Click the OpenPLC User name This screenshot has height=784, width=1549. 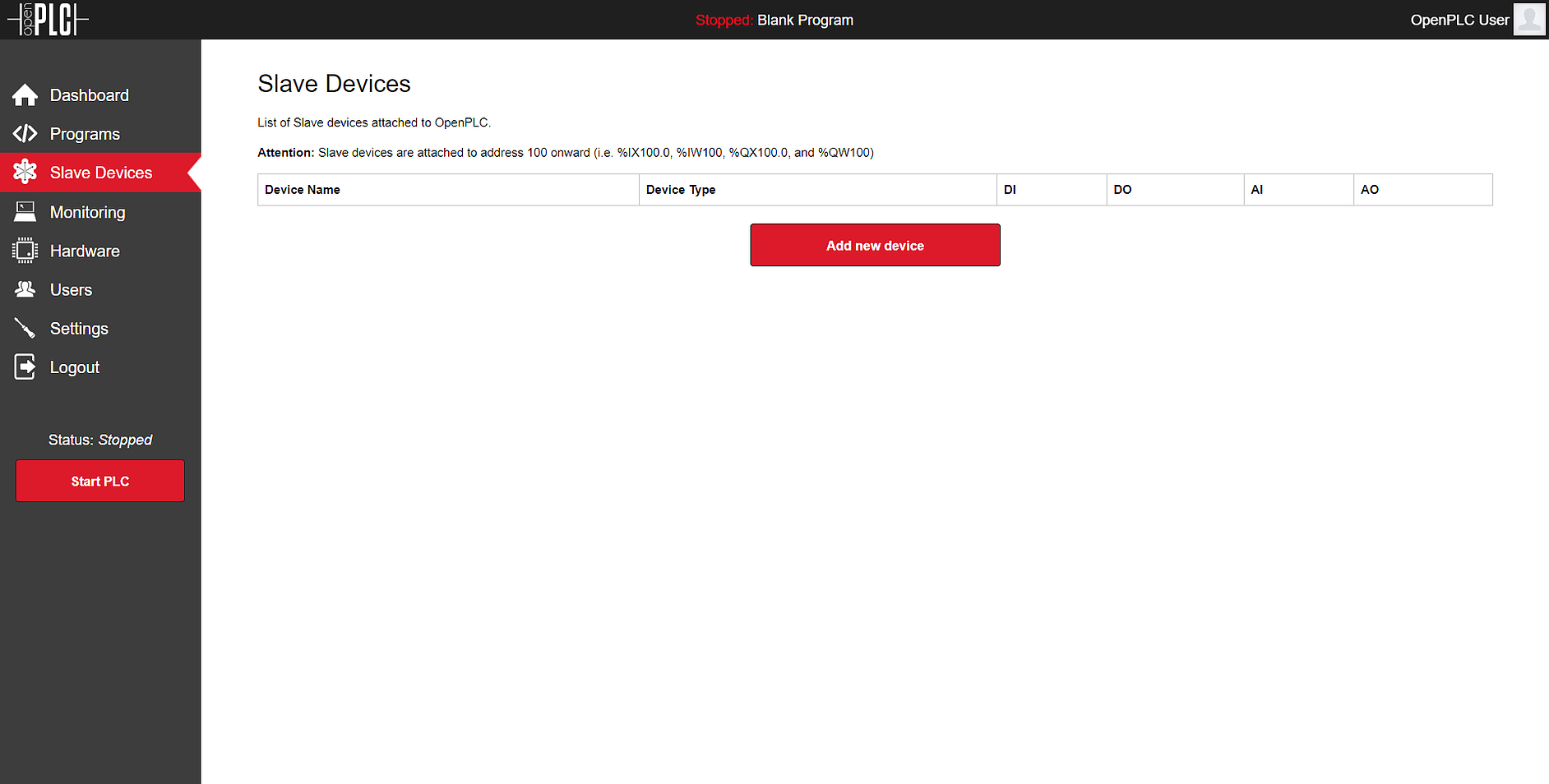click(x=1459, y=20)
